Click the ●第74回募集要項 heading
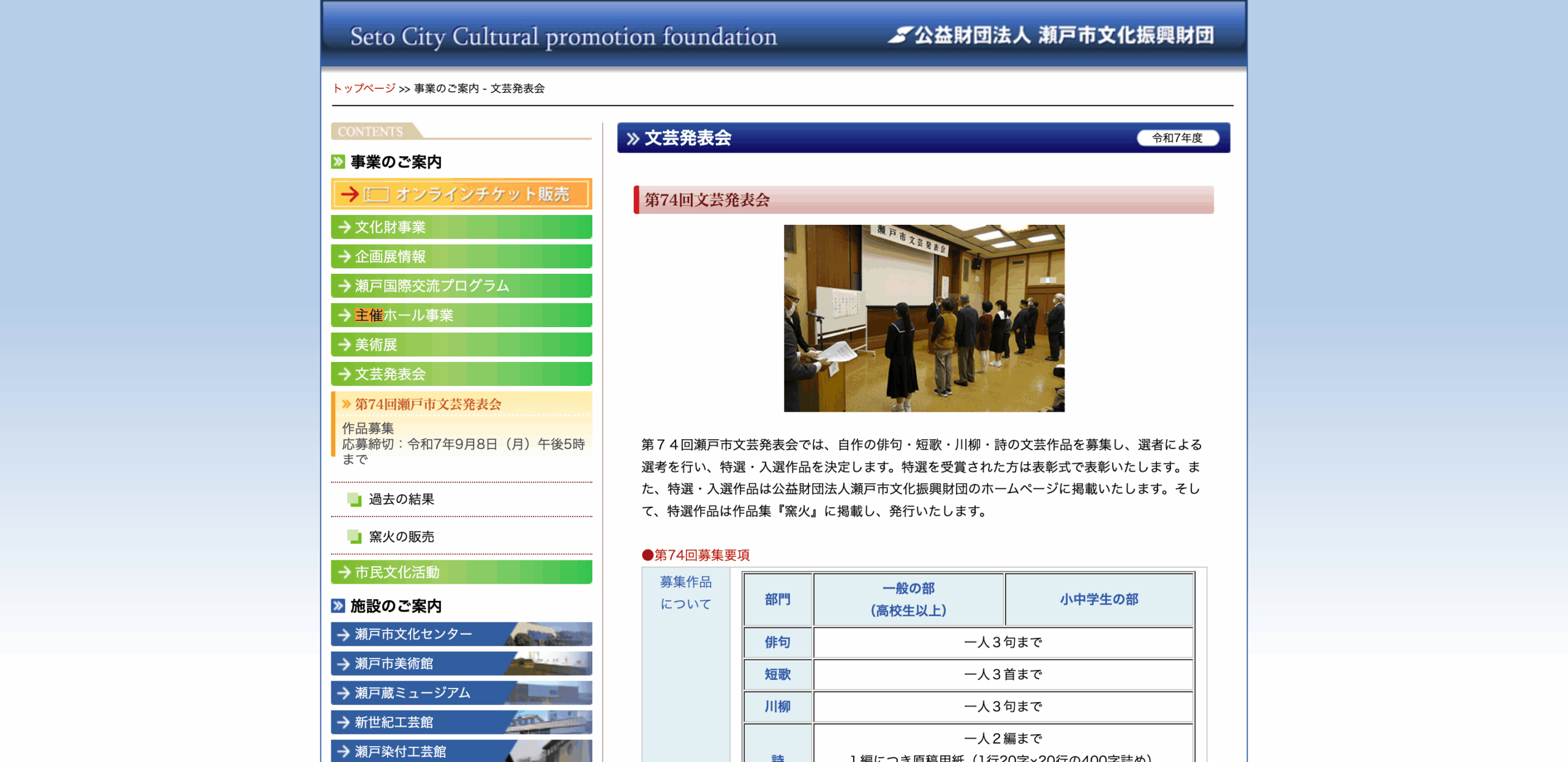Screen dimensions: 1568x762 pyautogui.click(x=696, y=555)
